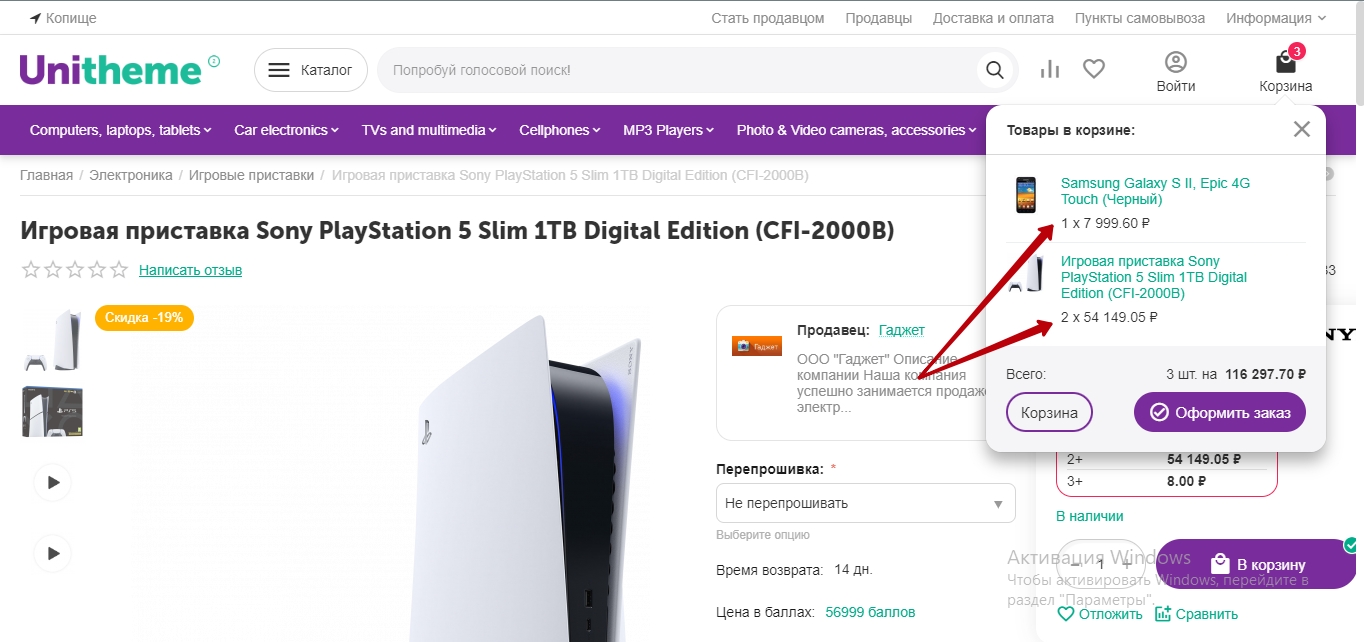Open Samsung Galaxy S II cart item
Viewport: 1364px width, 642px height.
pos(1155,191)
